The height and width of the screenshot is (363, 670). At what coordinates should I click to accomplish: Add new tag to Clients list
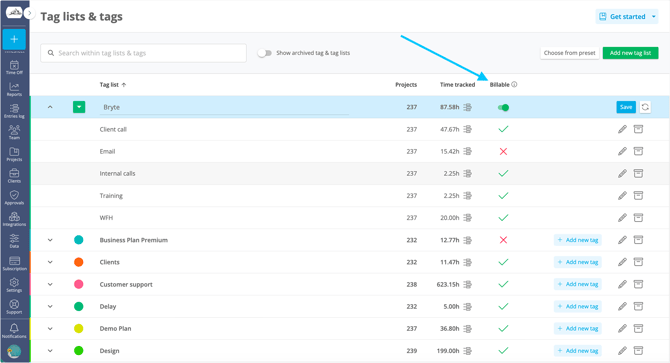pos(578,262)
